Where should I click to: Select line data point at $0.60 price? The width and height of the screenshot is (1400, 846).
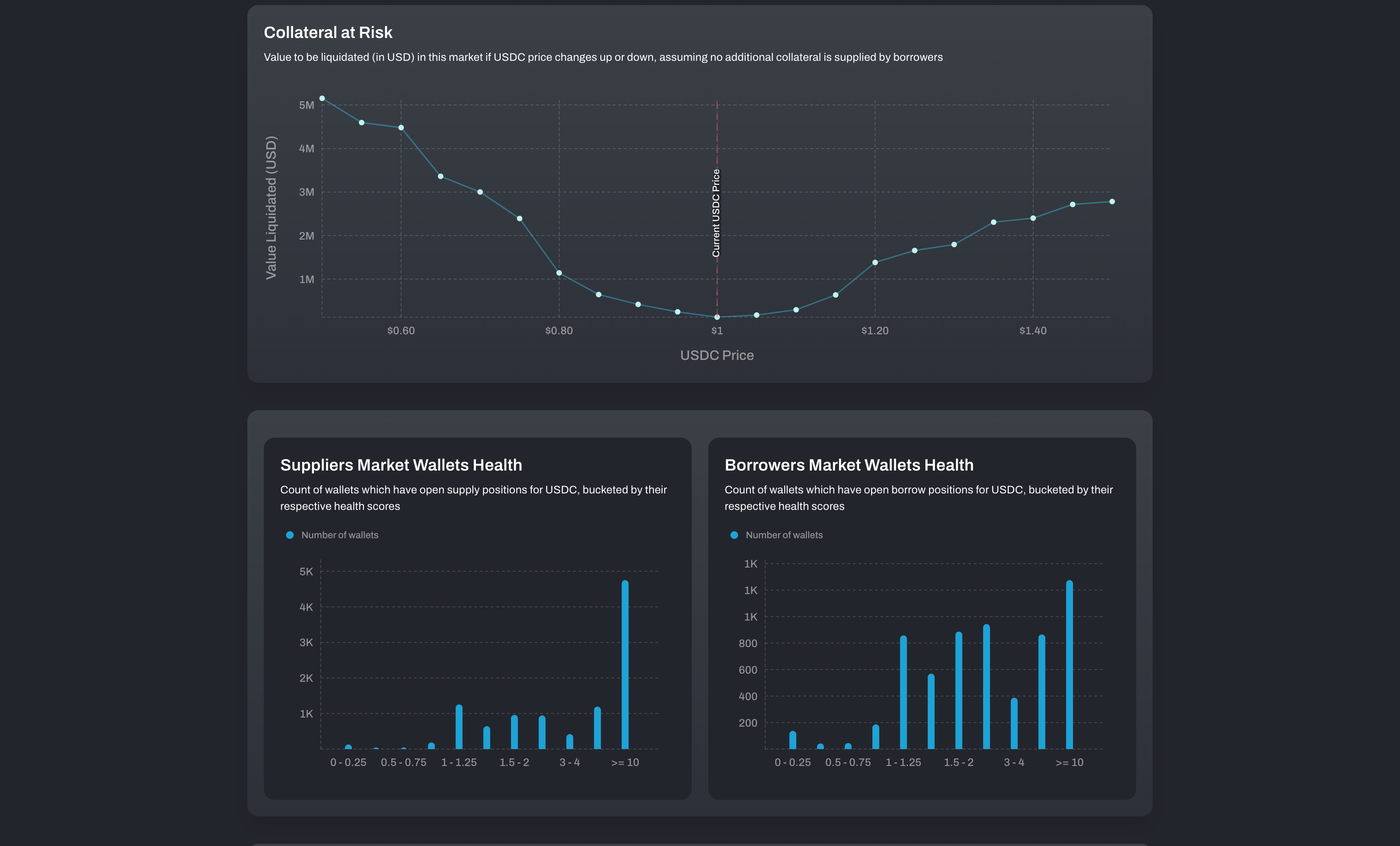point(401,128)
